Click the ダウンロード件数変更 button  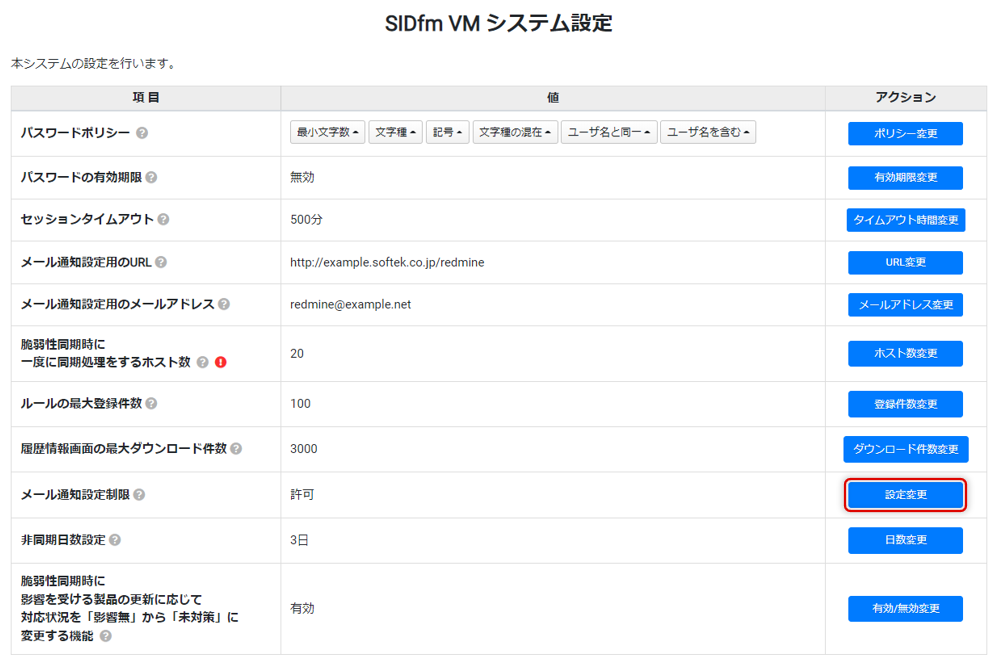point(906,449)
